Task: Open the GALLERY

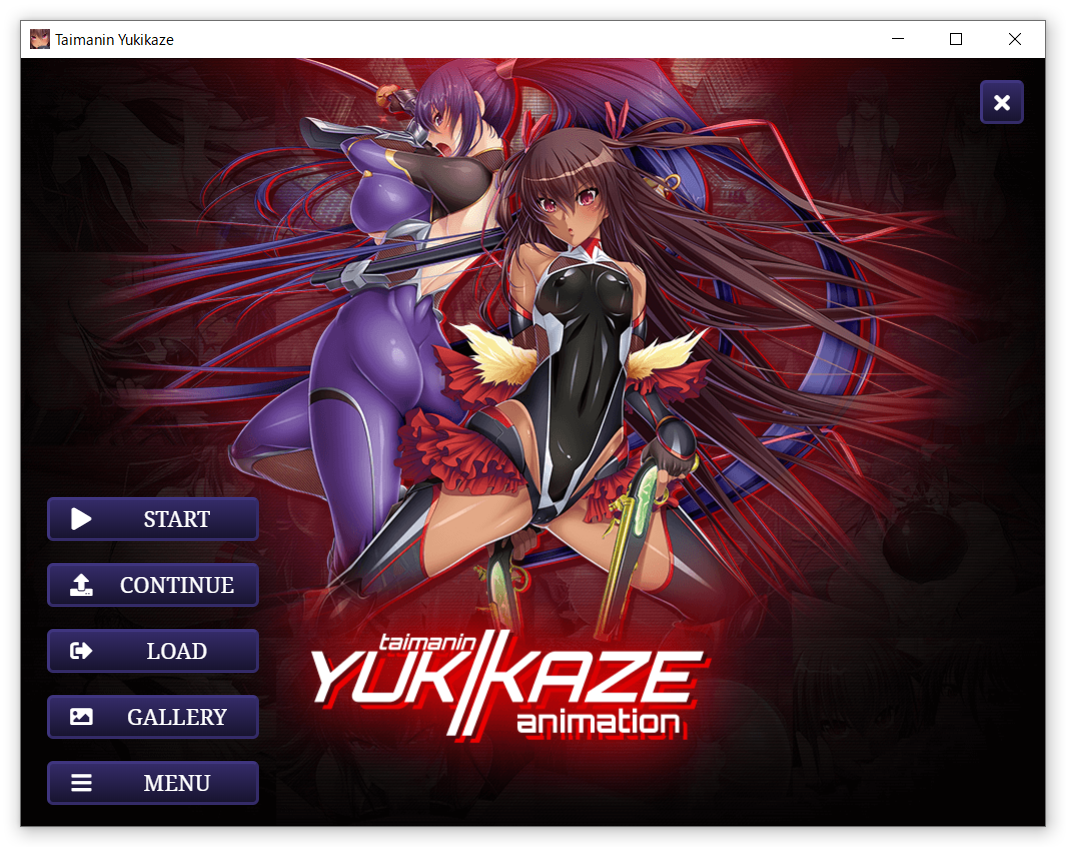Action: coord(153,716)
